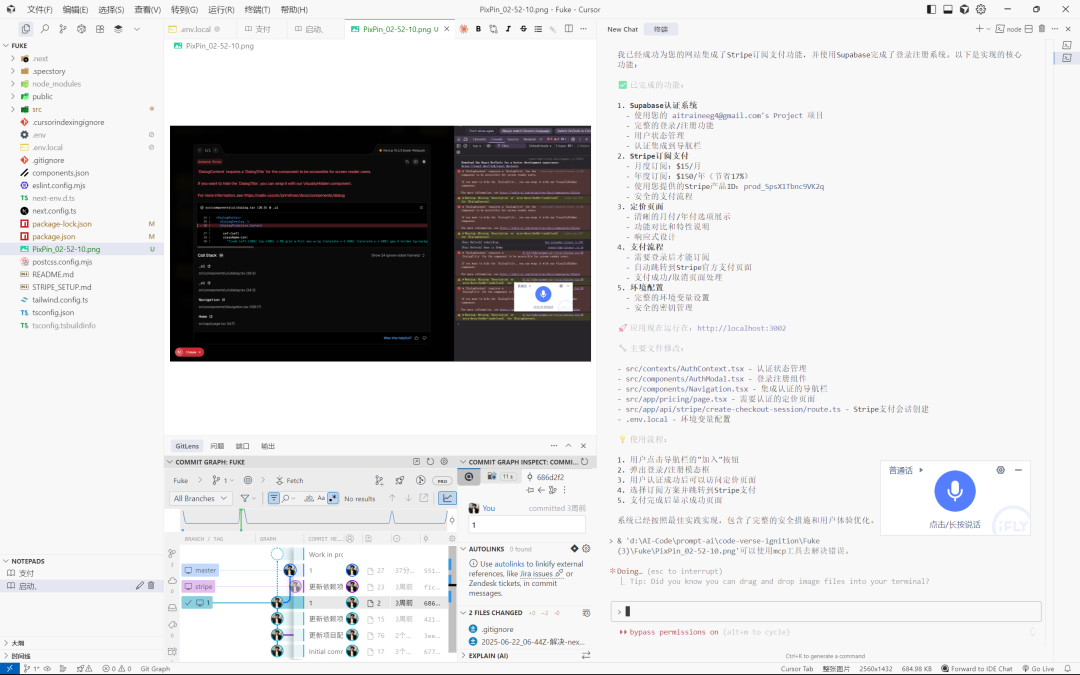Toggle regular expression search option
The height and width of the screenshot is (675, 1080).
click(333, 498)
